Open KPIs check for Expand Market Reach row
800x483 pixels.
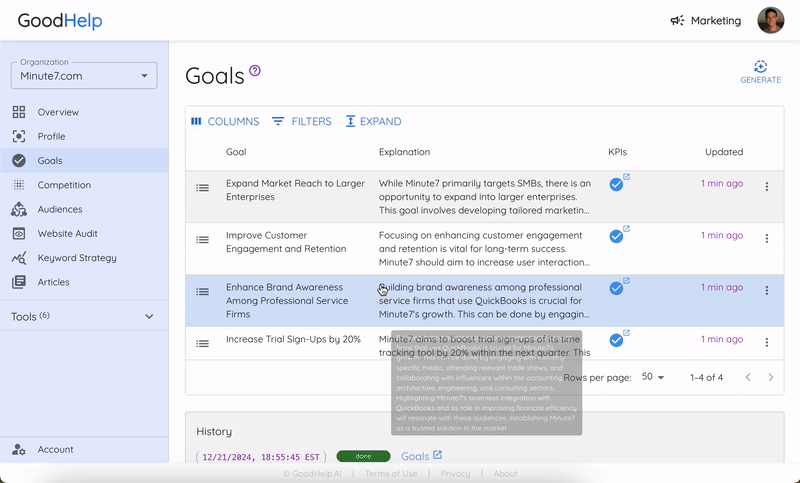(616, 185)
